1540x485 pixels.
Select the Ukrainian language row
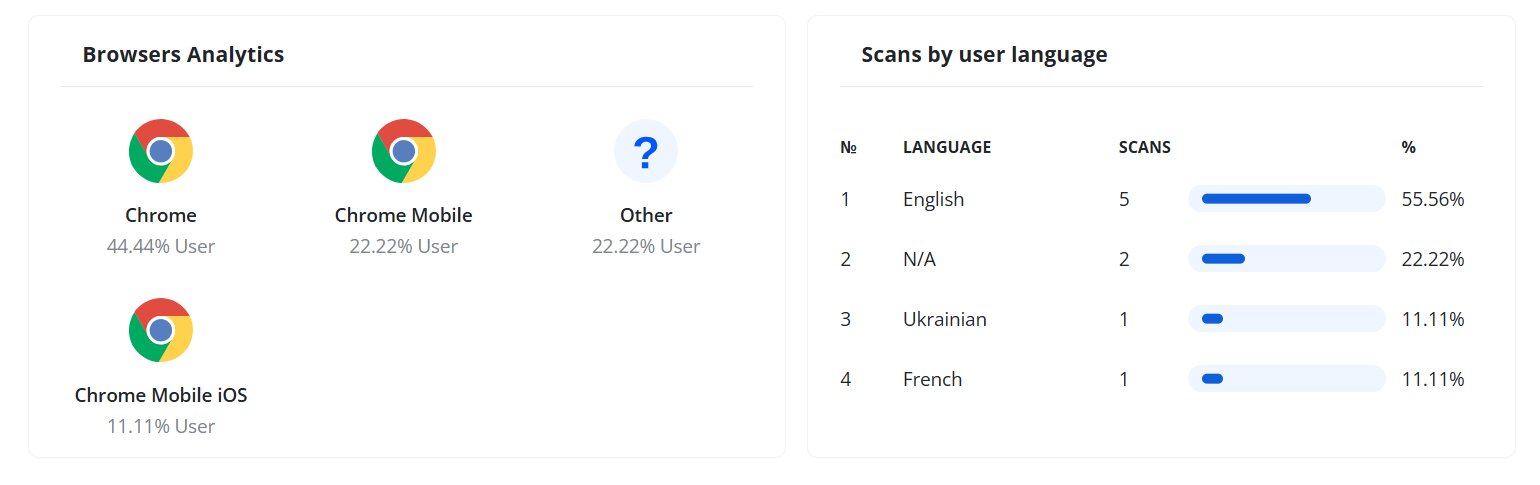(1161, 319)
